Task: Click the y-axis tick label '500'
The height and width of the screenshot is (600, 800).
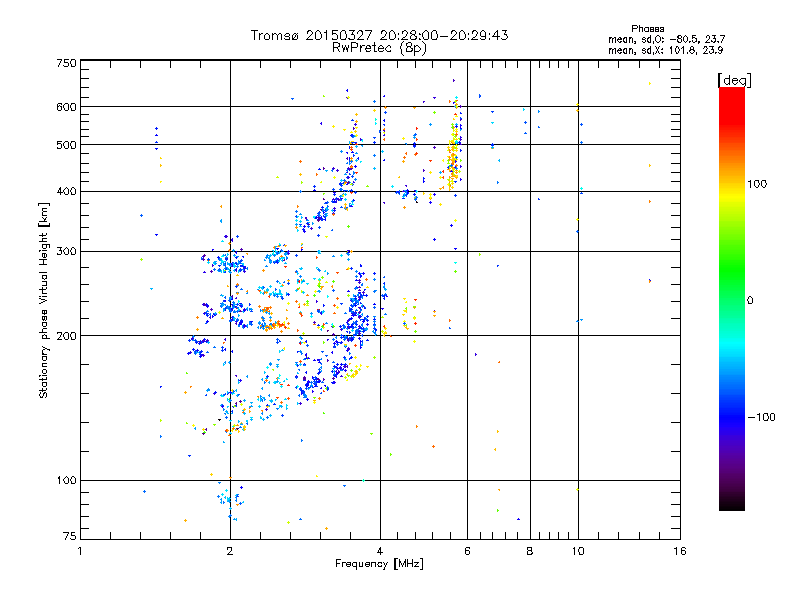Action: 66,145
